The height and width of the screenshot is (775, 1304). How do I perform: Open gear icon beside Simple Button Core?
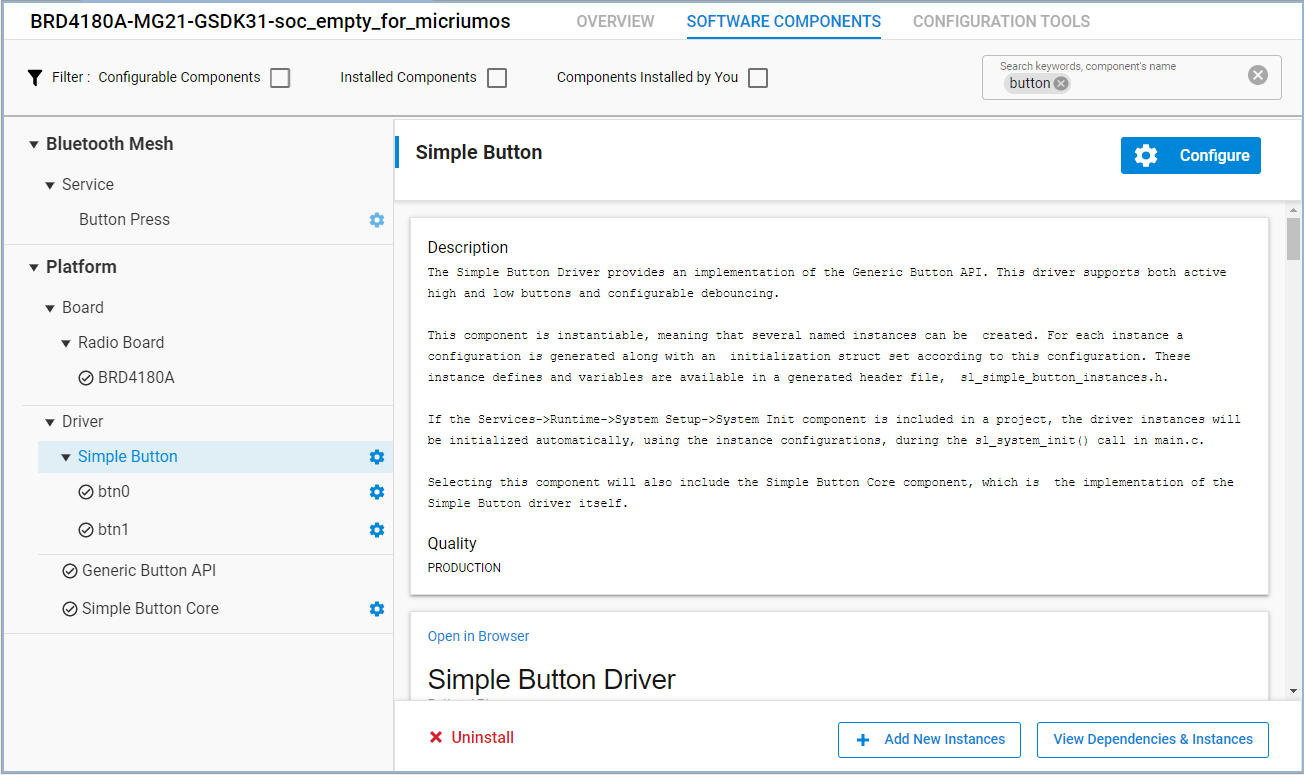pyautogui.click(x=377, y=608)
